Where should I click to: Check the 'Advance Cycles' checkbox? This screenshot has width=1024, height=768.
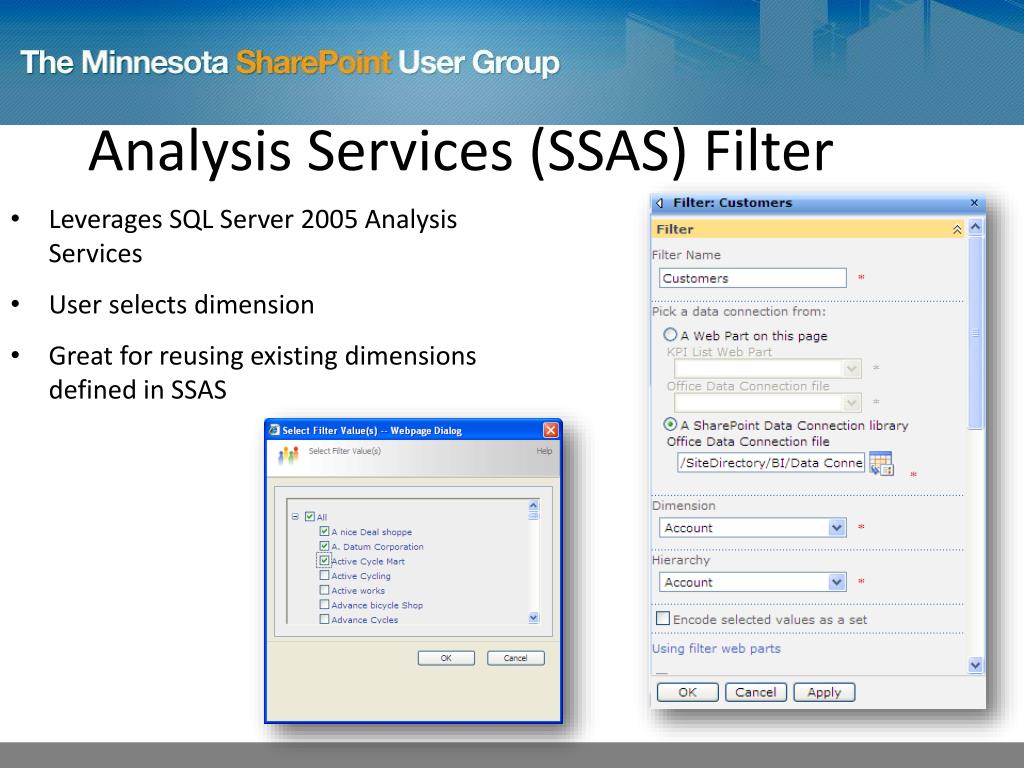[x=325, y=619]
